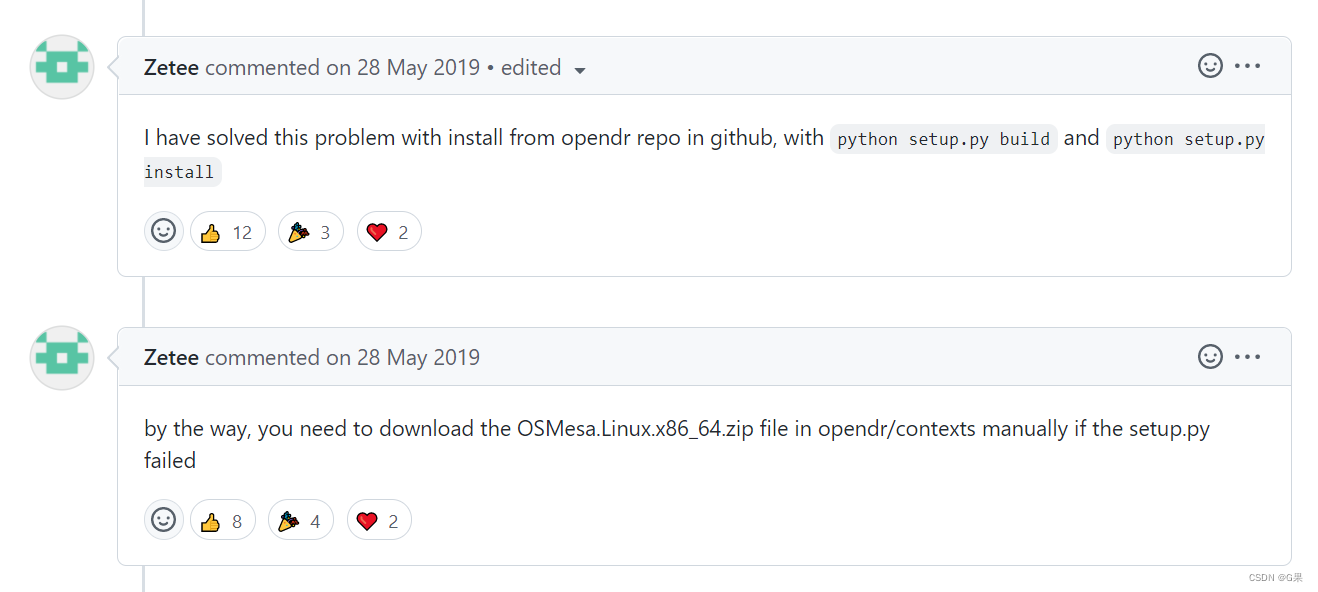Open Zetee's profile from first comment
This screenshot has height=592, width=1318.
click(171, 68)
